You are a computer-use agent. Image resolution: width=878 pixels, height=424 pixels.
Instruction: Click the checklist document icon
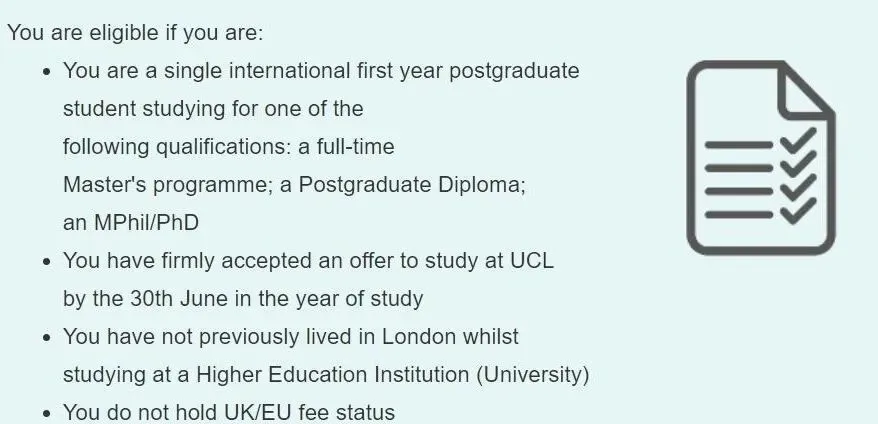[761, 158]
